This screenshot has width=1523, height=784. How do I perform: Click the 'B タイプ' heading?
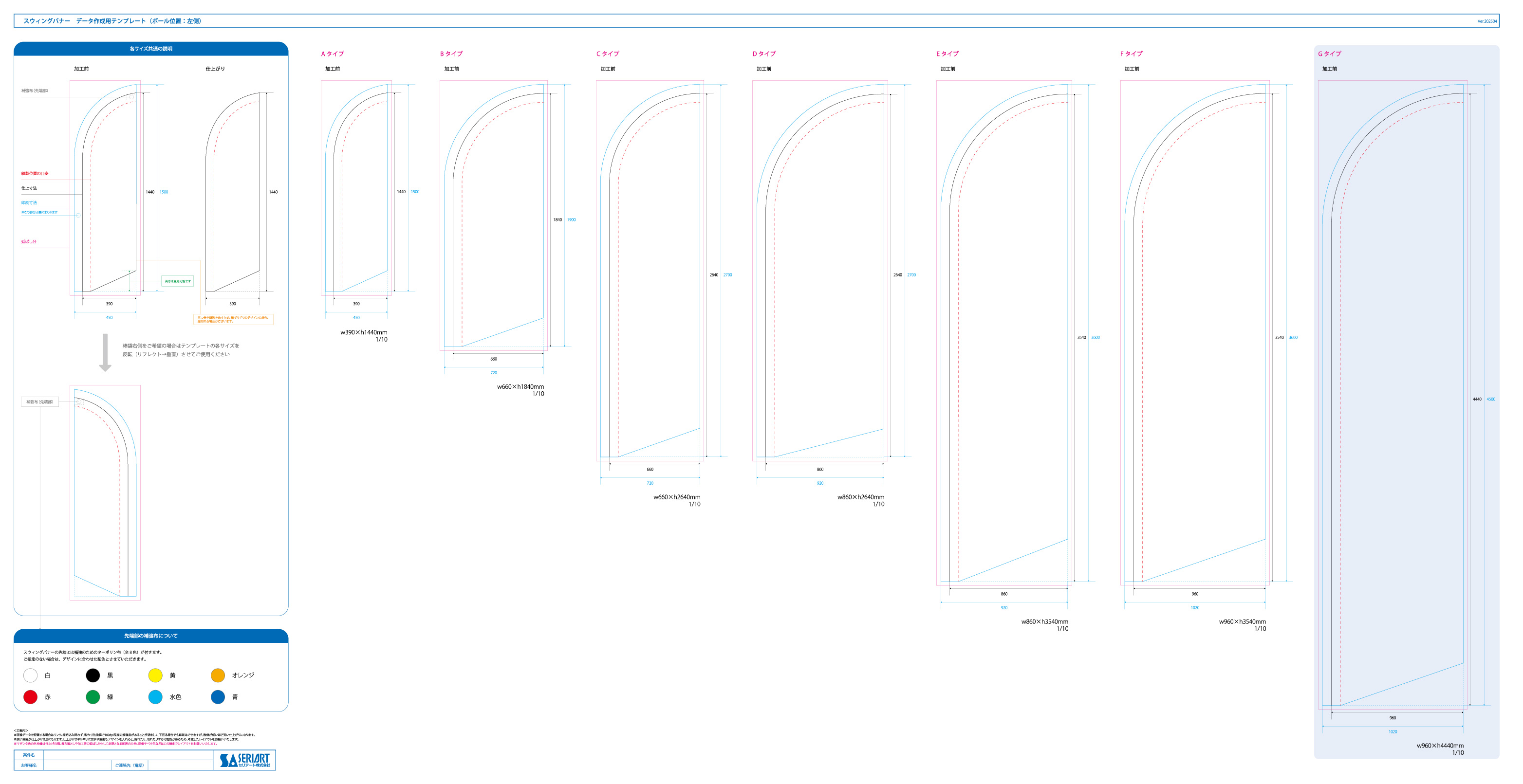point(451,54)
